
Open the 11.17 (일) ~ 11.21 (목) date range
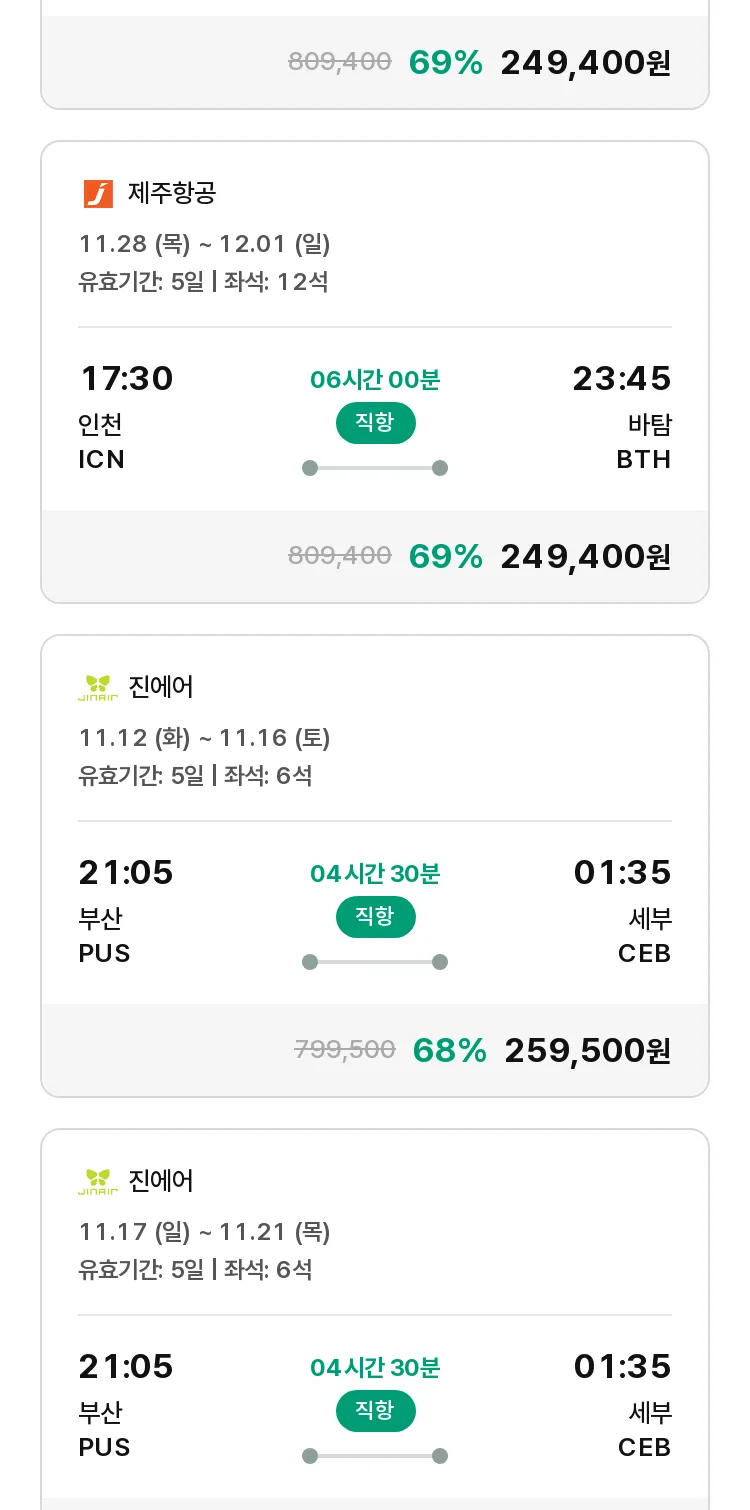click(204, 1232)
